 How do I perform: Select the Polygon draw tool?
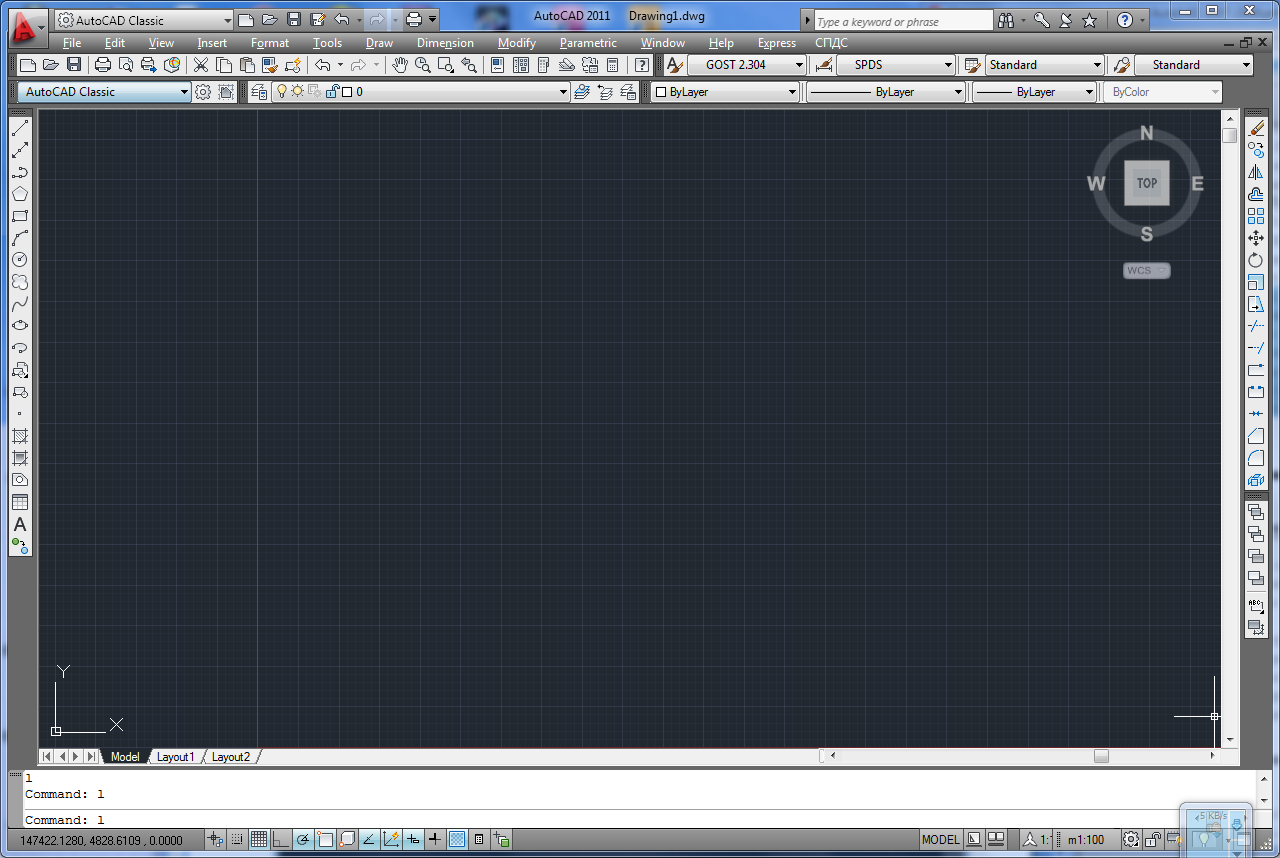(x=20, y=194)
